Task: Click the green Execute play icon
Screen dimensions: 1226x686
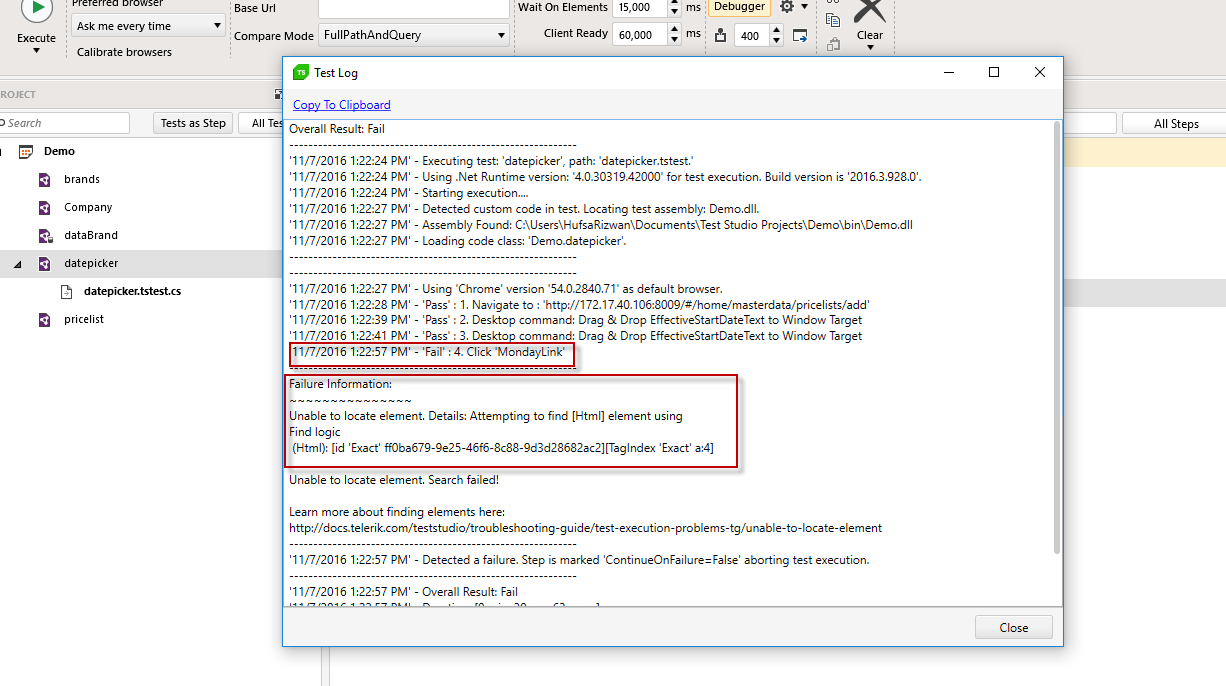Action: (x=37, y=9)
